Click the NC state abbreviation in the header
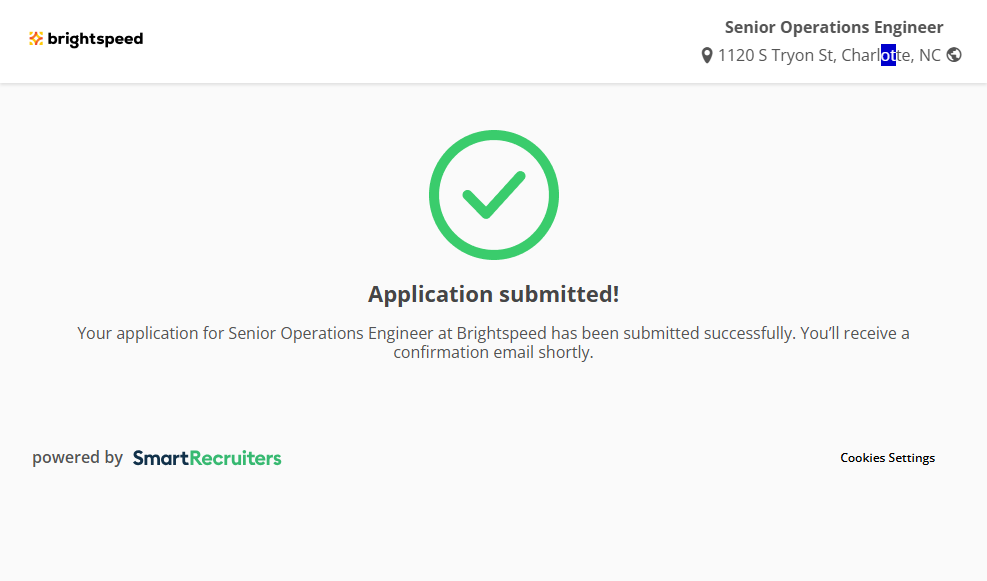 click(930, 56)
